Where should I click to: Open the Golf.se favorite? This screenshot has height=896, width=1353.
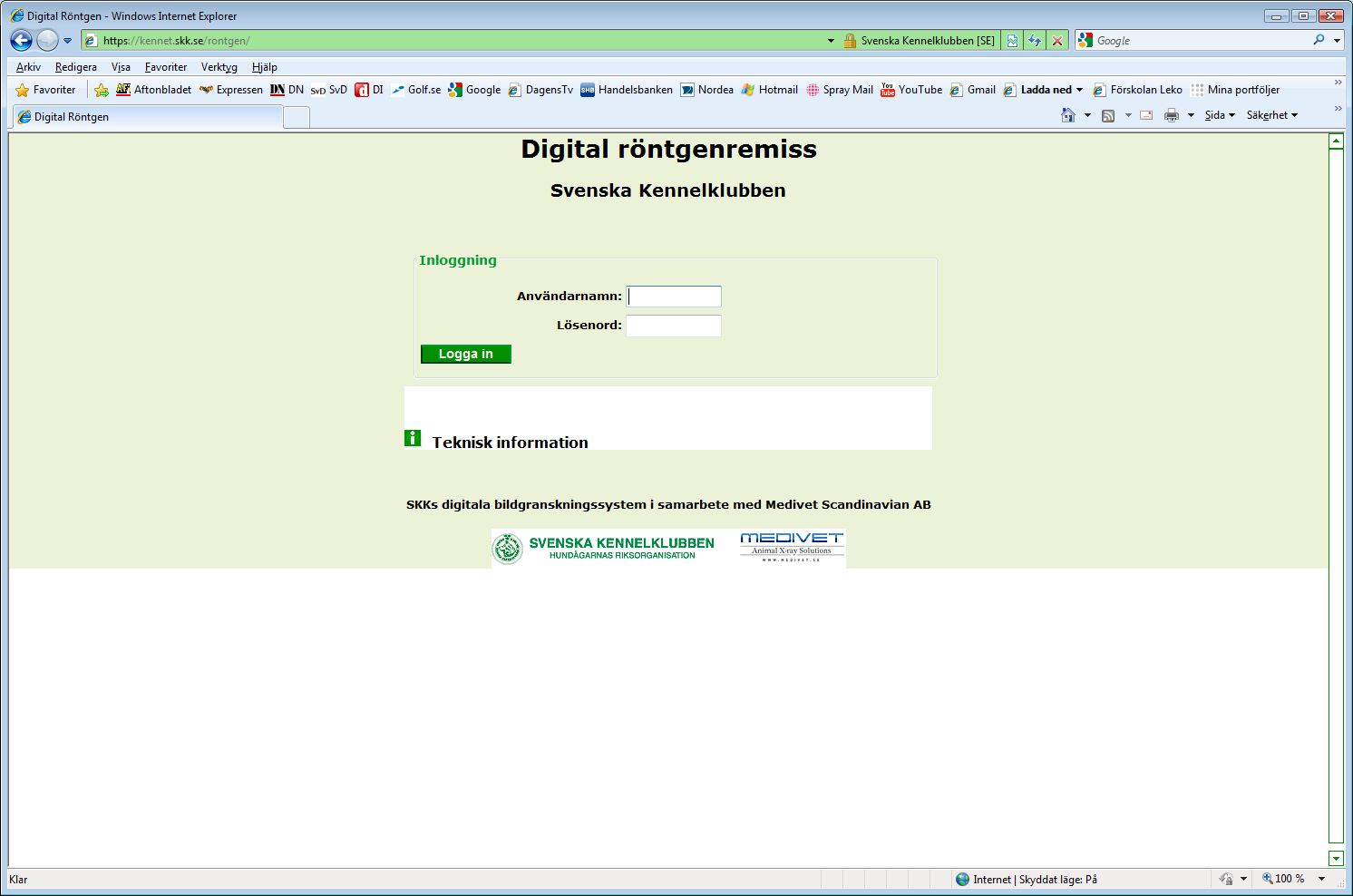(x=416, y=90)
